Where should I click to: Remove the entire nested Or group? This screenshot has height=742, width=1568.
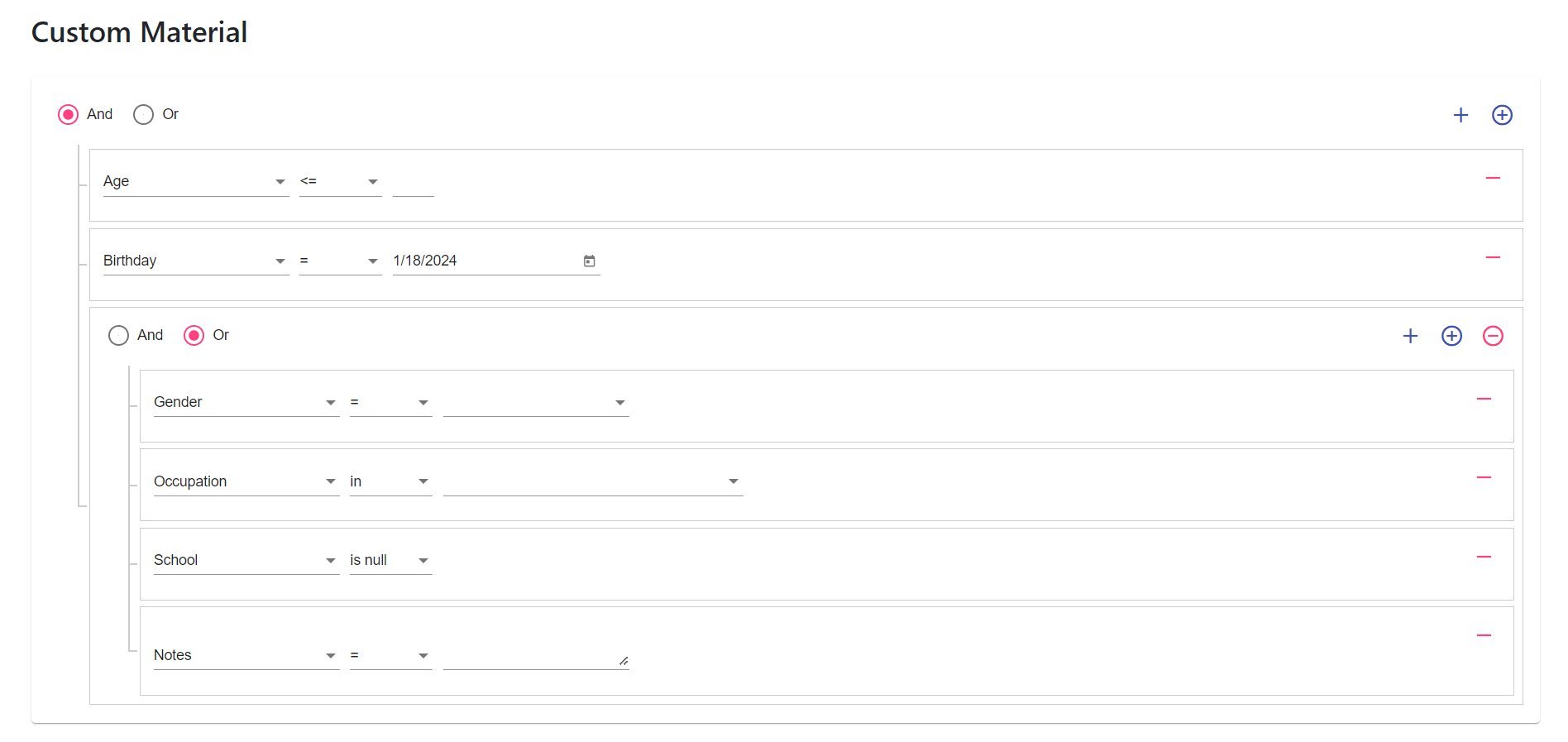pos(1493,336)
